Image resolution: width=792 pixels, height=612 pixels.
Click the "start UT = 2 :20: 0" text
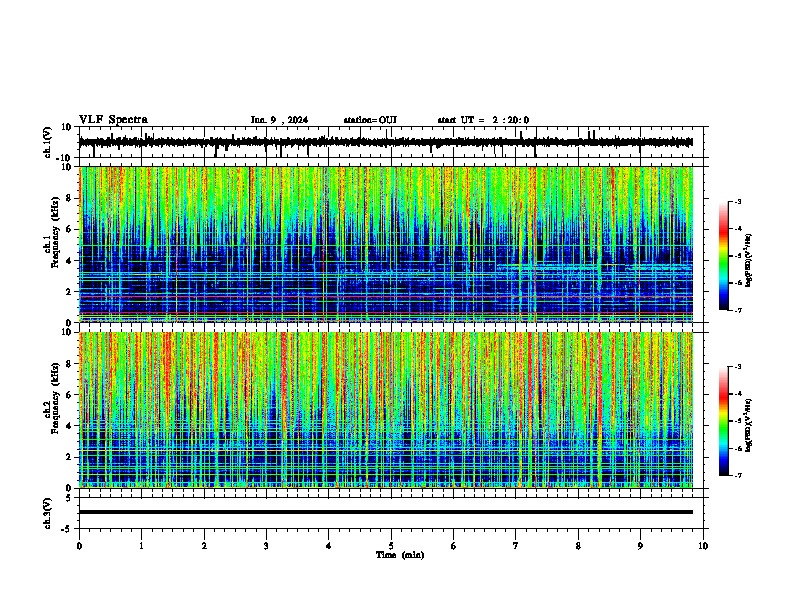pyautogui.click(x=483, y=120)
